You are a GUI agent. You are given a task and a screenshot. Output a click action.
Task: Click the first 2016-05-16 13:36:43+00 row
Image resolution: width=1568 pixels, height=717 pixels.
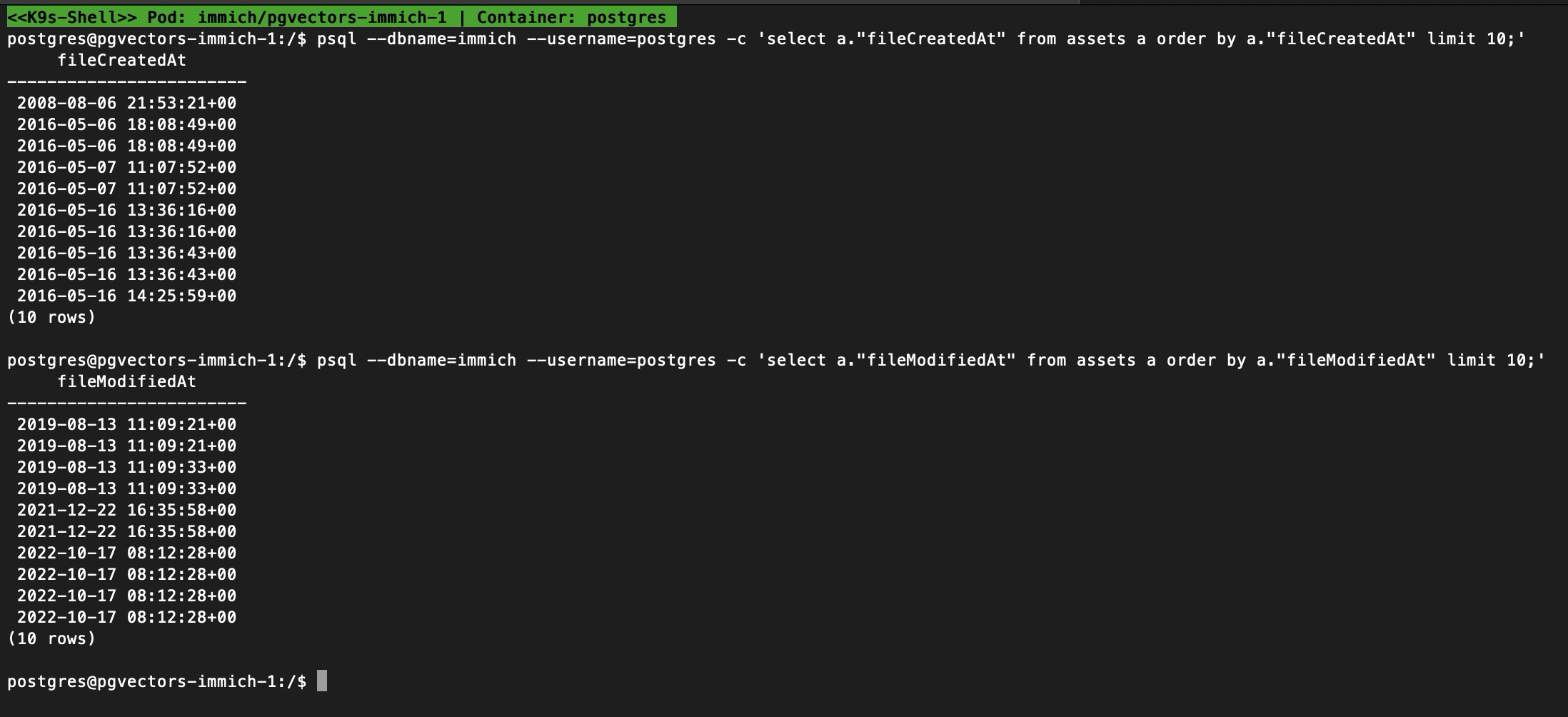point(127,254)
